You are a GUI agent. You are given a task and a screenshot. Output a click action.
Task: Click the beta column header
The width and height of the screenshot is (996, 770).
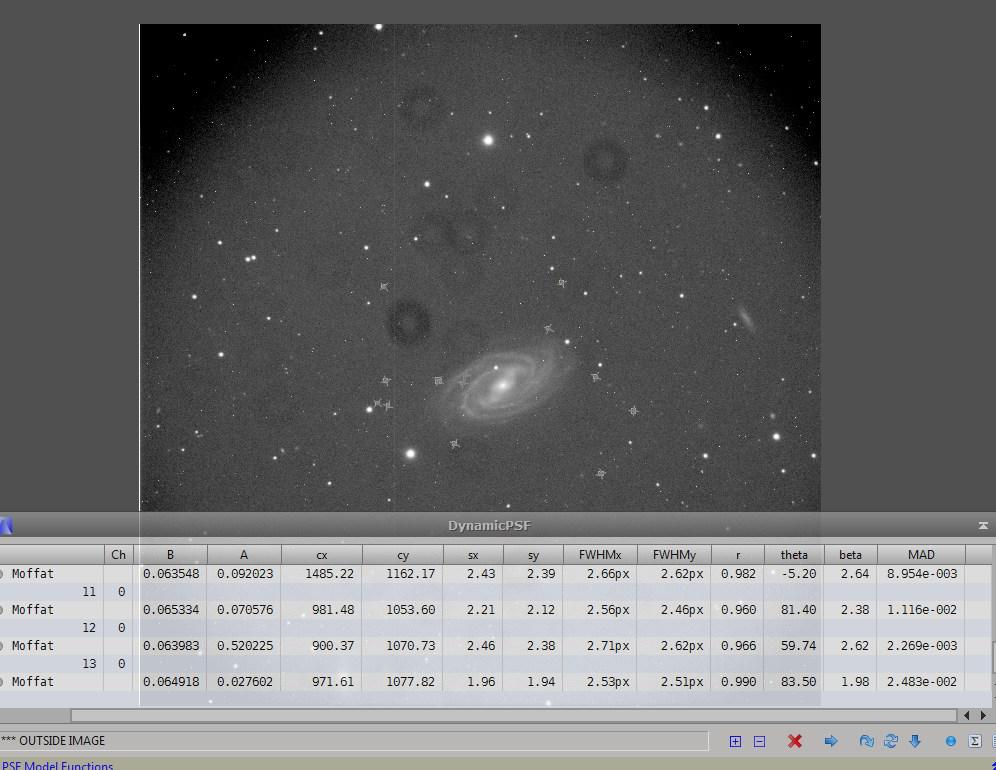click(x=851, y=555)
